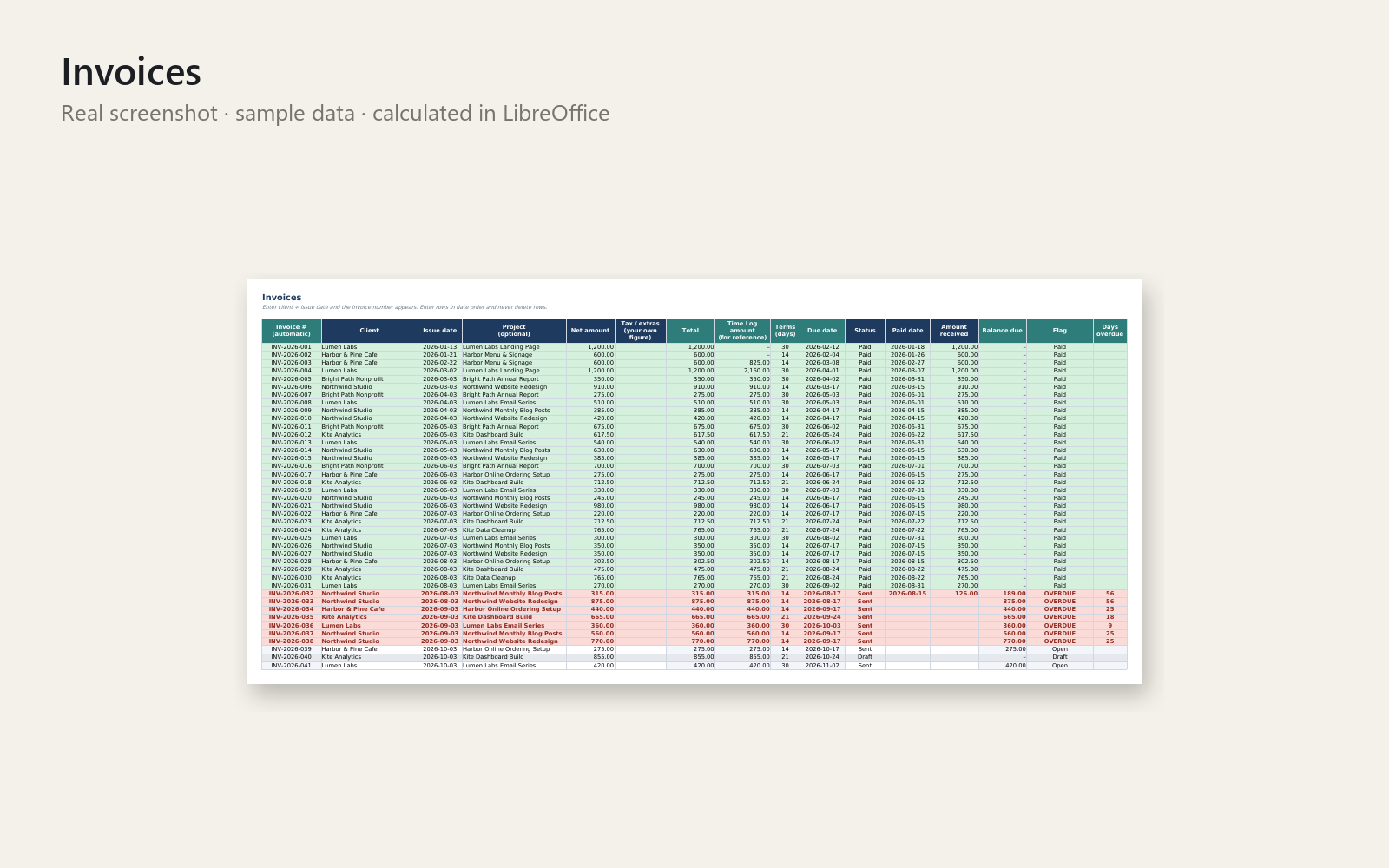Click due date 2026-08-02 for INV-2026-025

(x=822, y=538)
